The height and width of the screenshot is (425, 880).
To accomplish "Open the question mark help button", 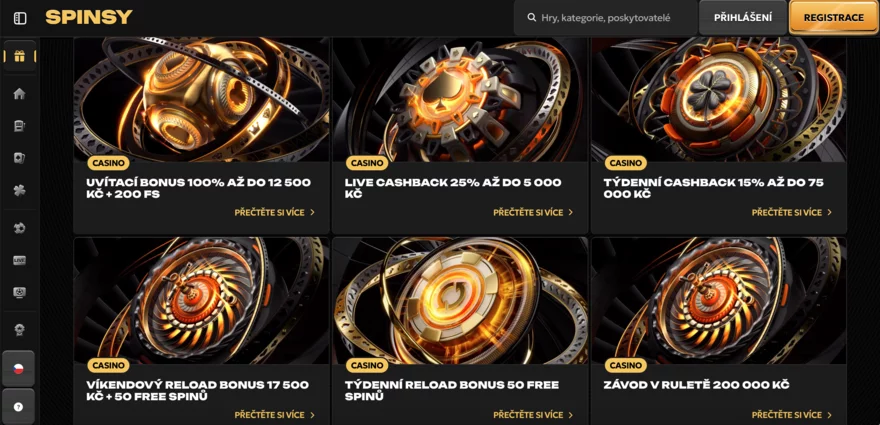I will 19,407.
